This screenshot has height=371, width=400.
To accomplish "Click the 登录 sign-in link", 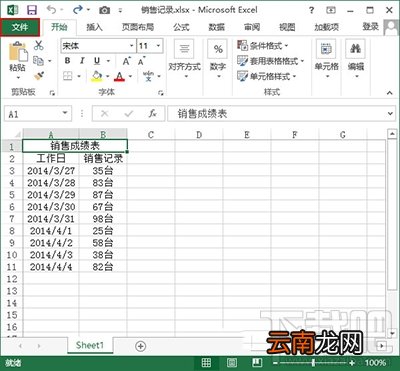I will (371, 27).
